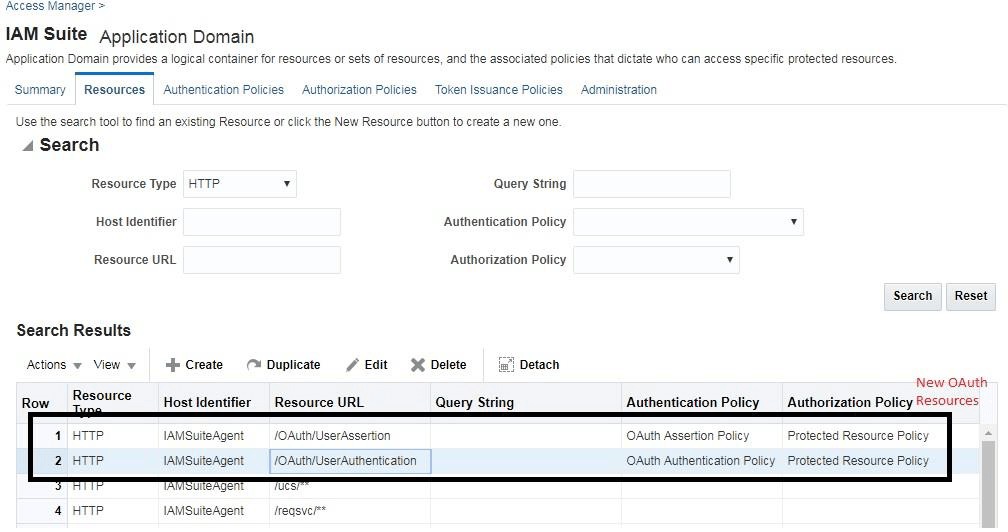Sort by Host Identifier column header
The height and width of the screenshot is (532, 1008).
click(214, 403)
